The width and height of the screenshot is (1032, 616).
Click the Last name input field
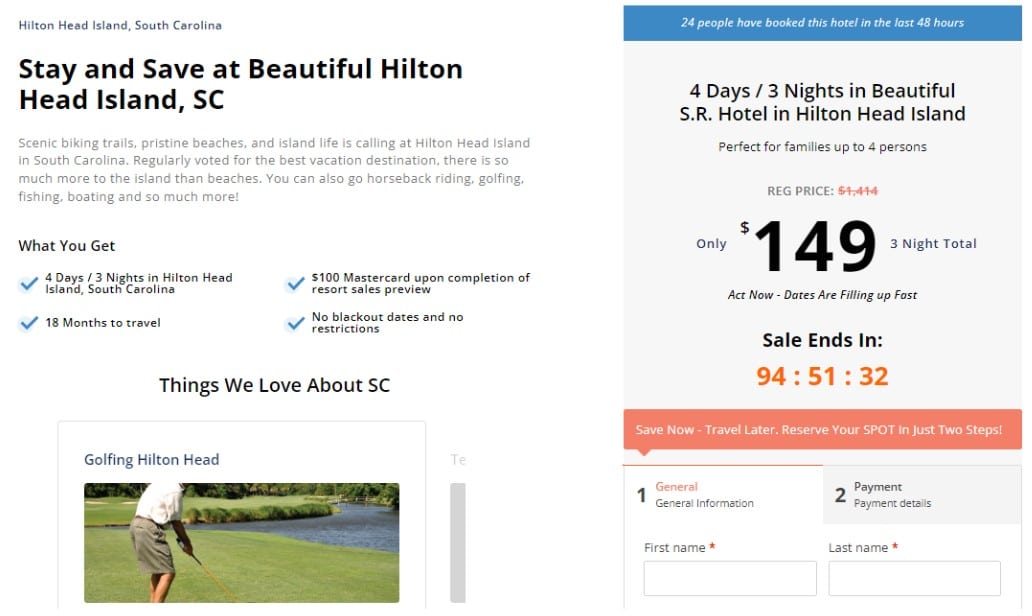point(914,579)
